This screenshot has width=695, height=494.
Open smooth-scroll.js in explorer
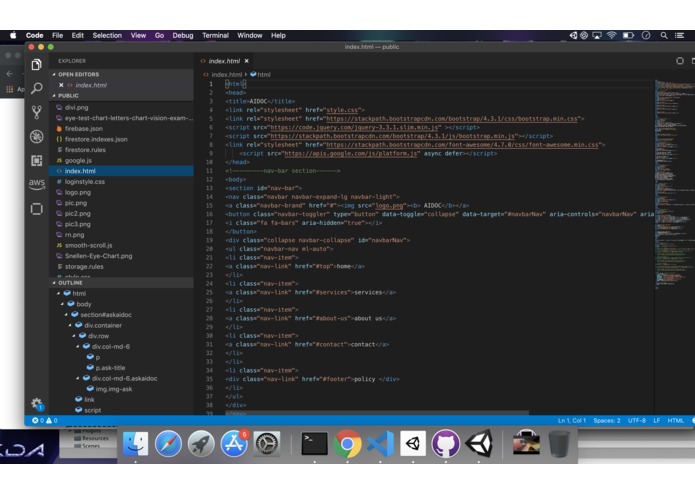point(88,245)
